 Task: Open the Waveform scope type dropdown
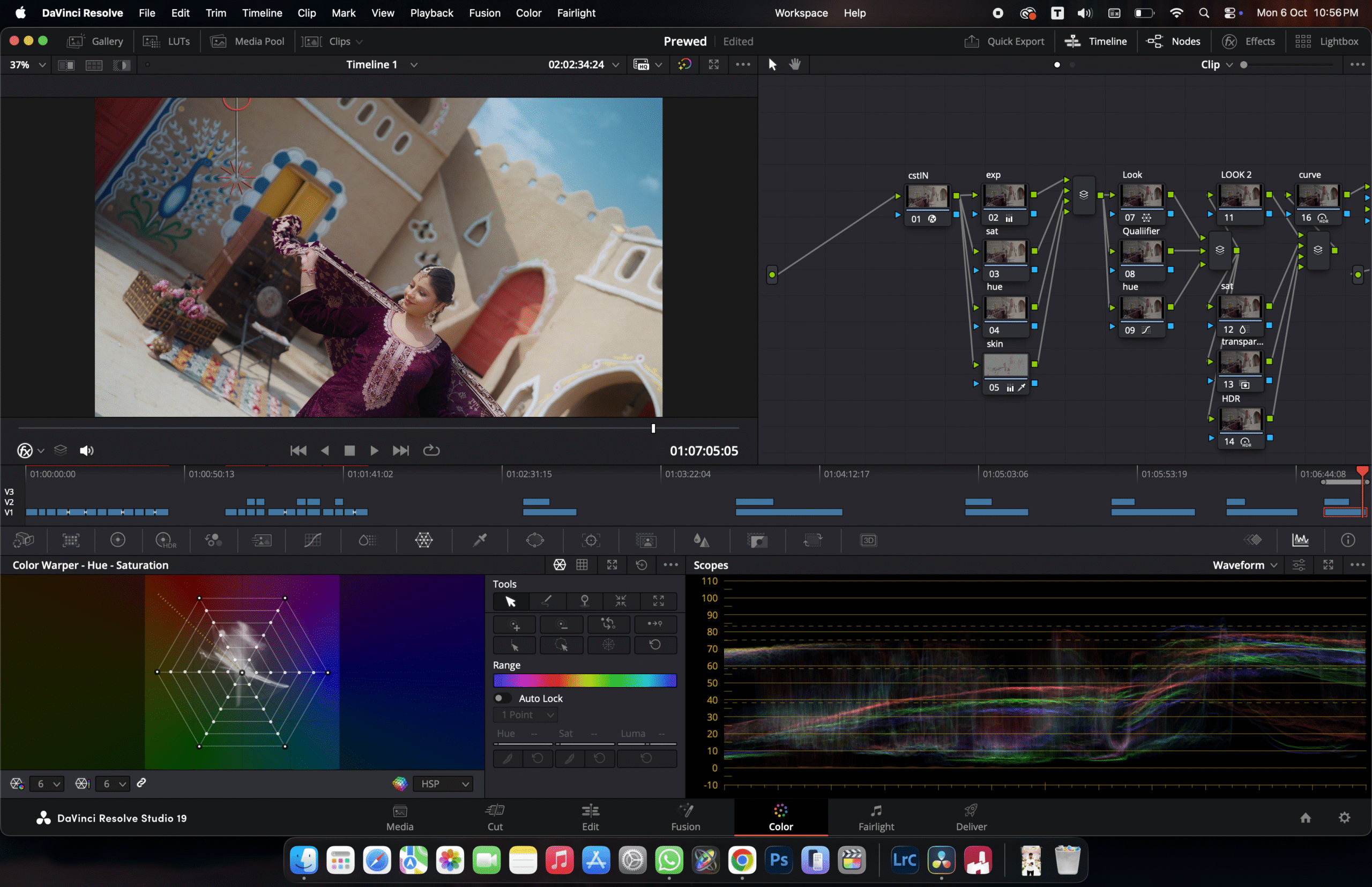point(1244,565)
